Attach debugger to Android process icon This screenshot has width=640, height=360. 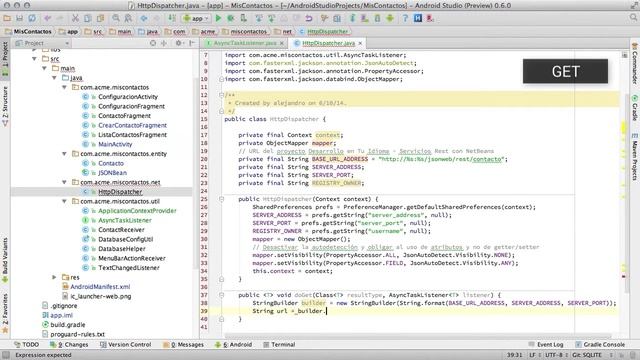[244, 18]
